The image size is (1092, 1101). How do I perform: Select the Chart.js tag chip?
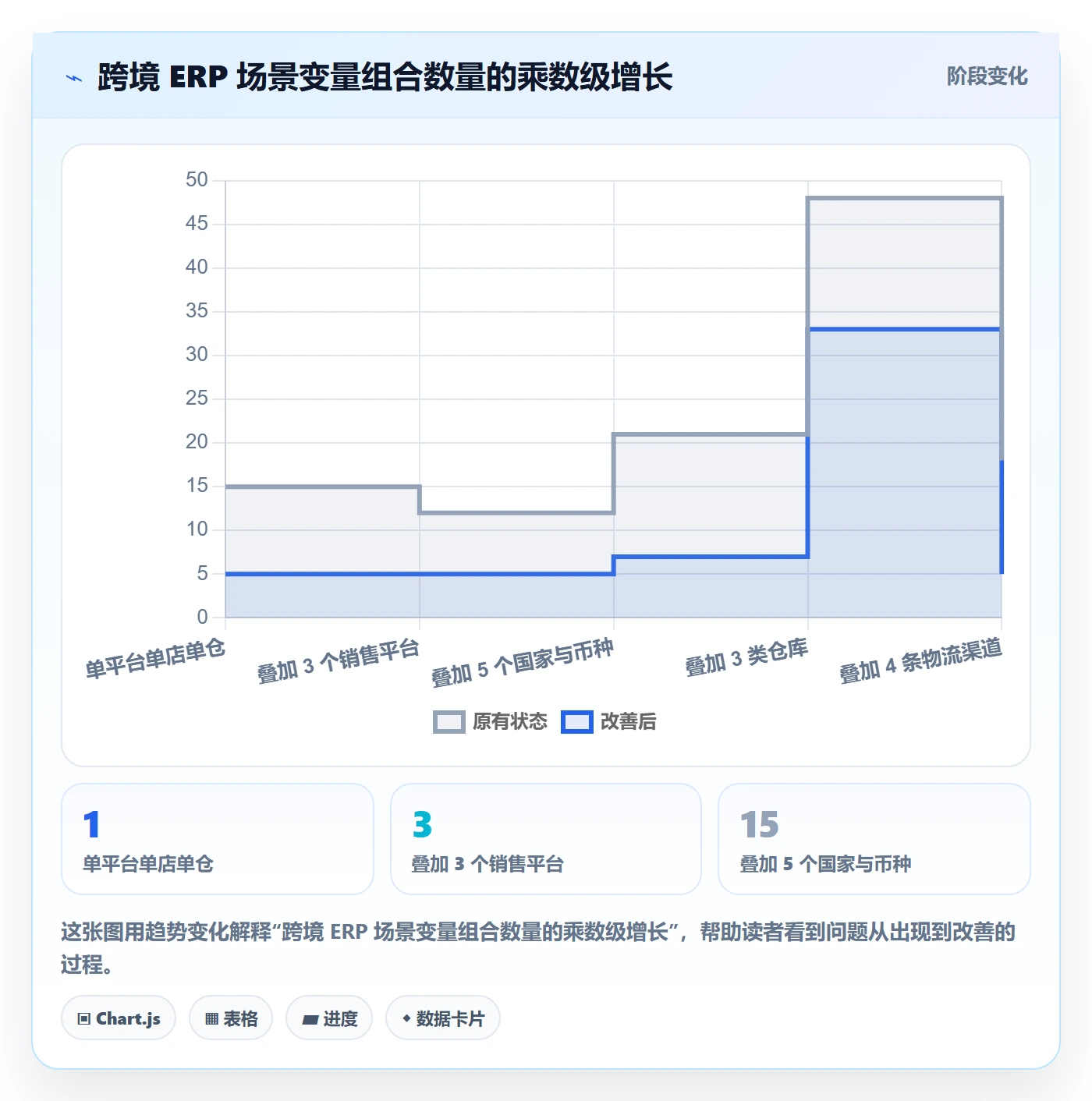(x=119, y=1018)
